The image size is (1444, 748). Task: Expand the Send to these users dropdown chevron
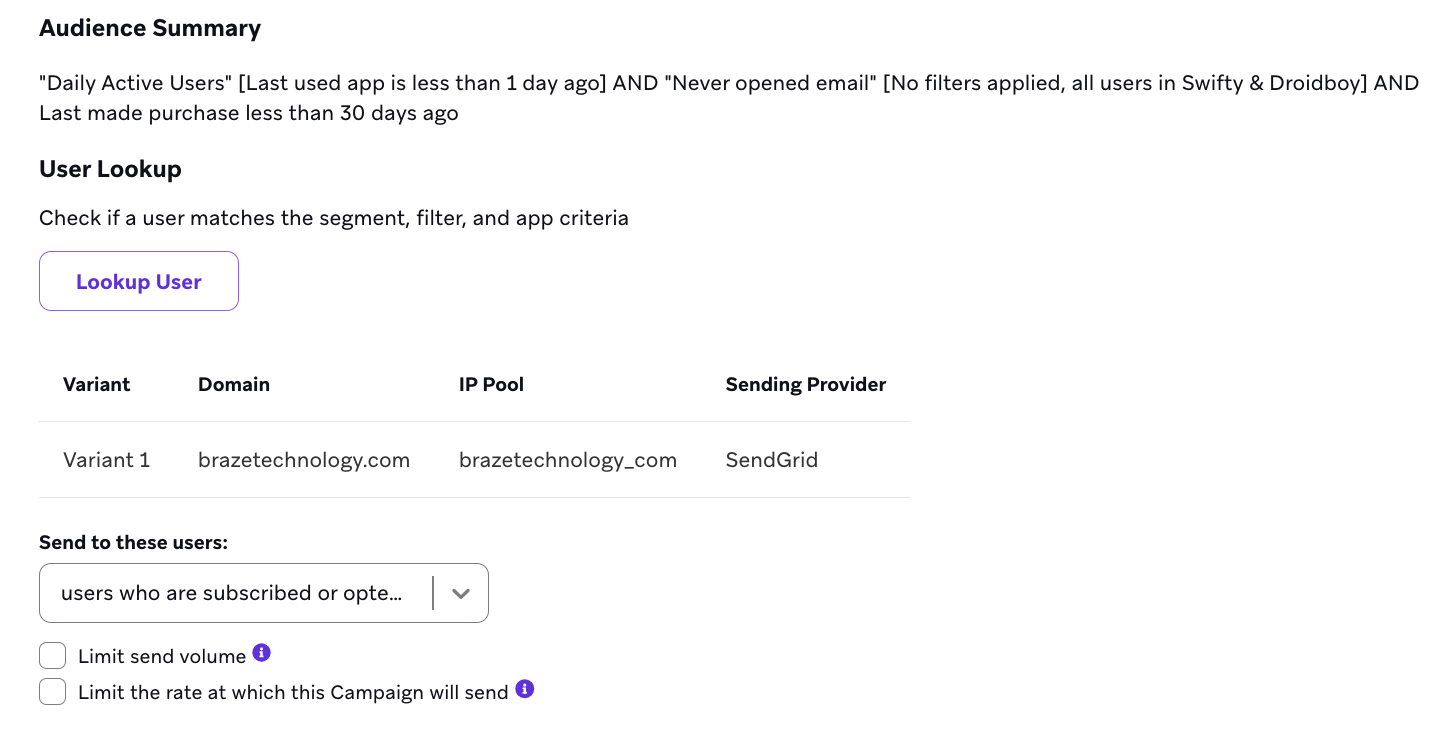coord(460,593)
